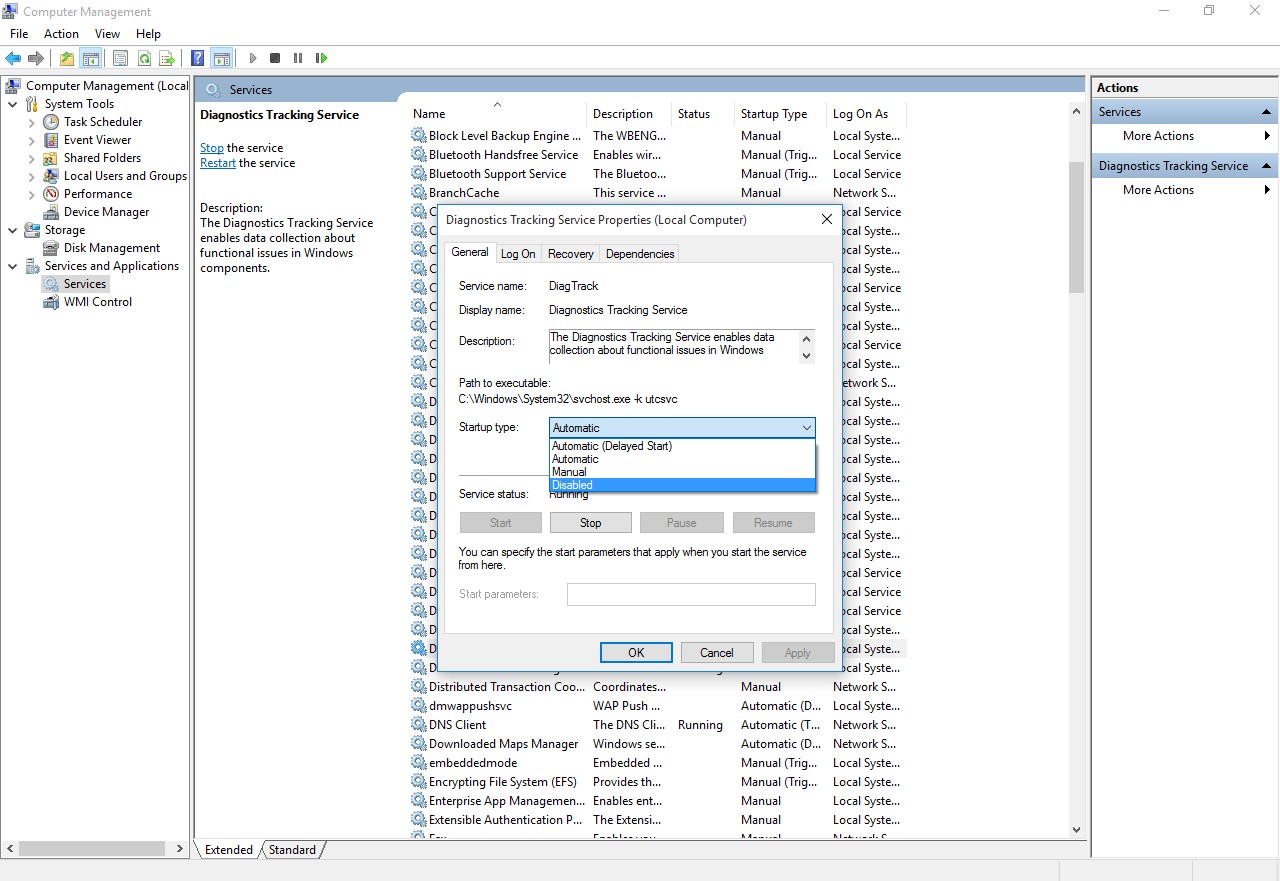This screenshot has width=1280, height=881.
Task: Open the View menu
Action: 107,34
